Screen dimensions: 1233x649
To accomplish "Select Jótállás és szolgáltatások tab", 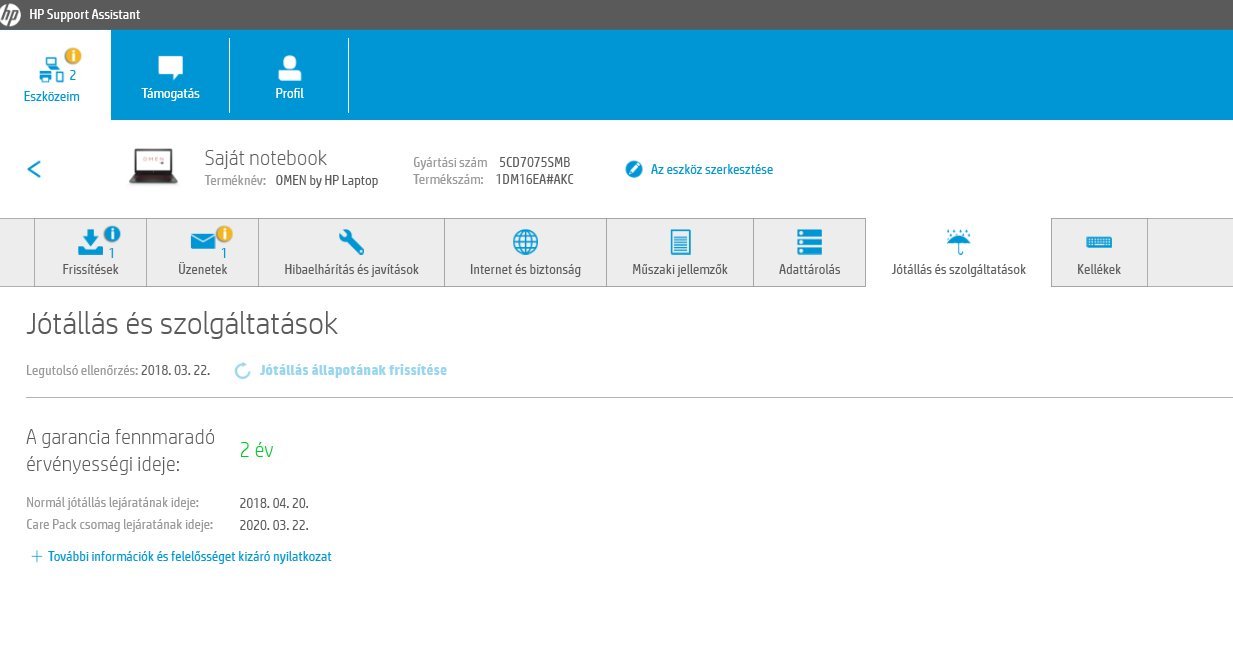I will pyautogui.click(x=958, y=253).
